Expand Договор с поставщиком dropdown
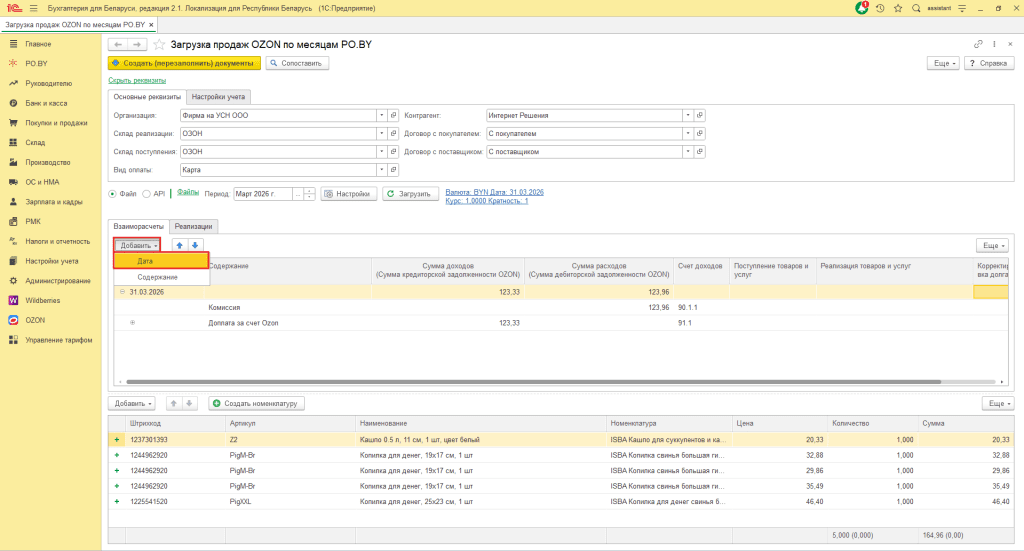1024x551 pixels. pyautogui.click(x=688, y=151)
